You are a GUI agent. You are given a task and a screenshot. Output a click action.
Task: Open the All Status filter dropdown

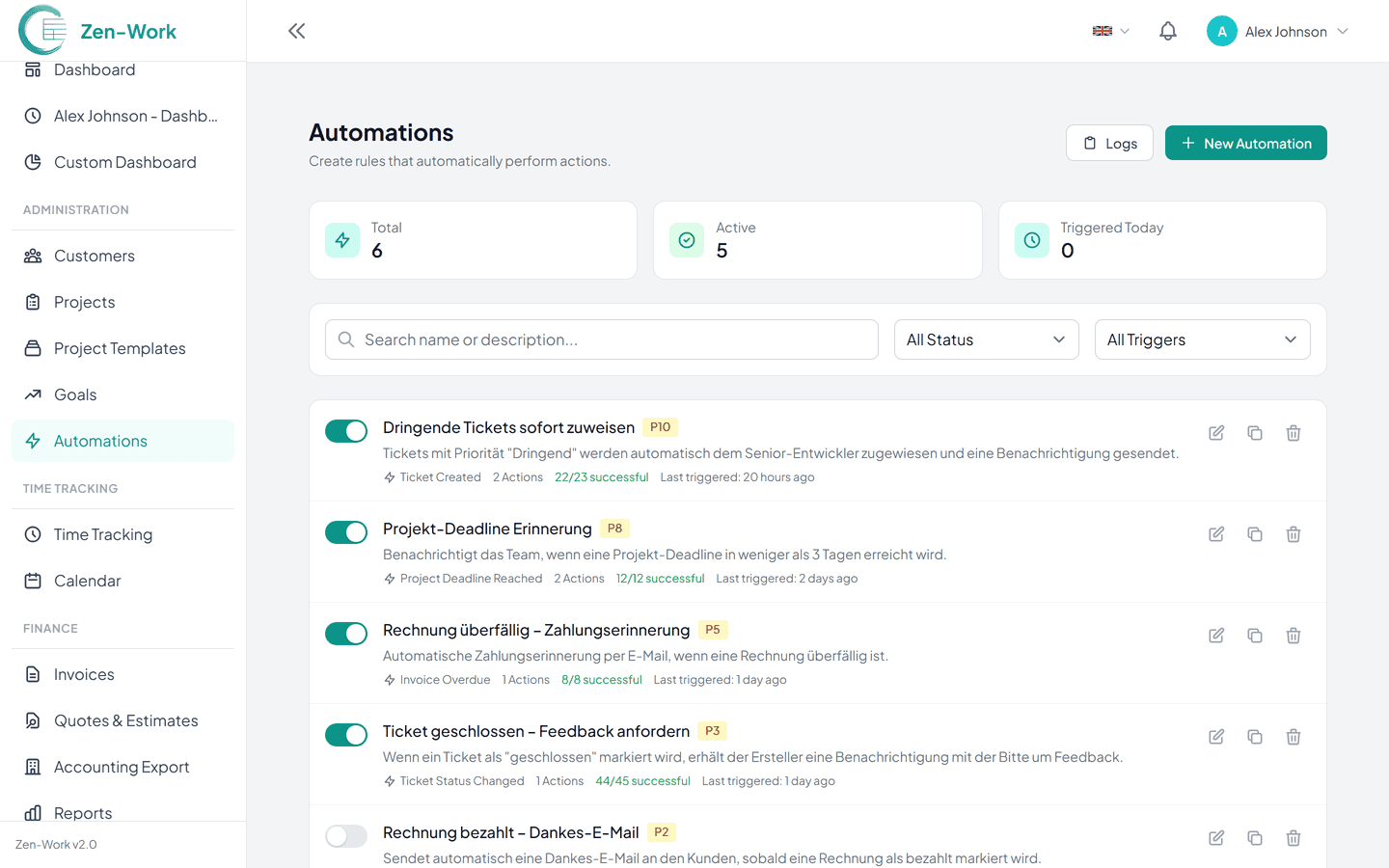coord(986,339)
